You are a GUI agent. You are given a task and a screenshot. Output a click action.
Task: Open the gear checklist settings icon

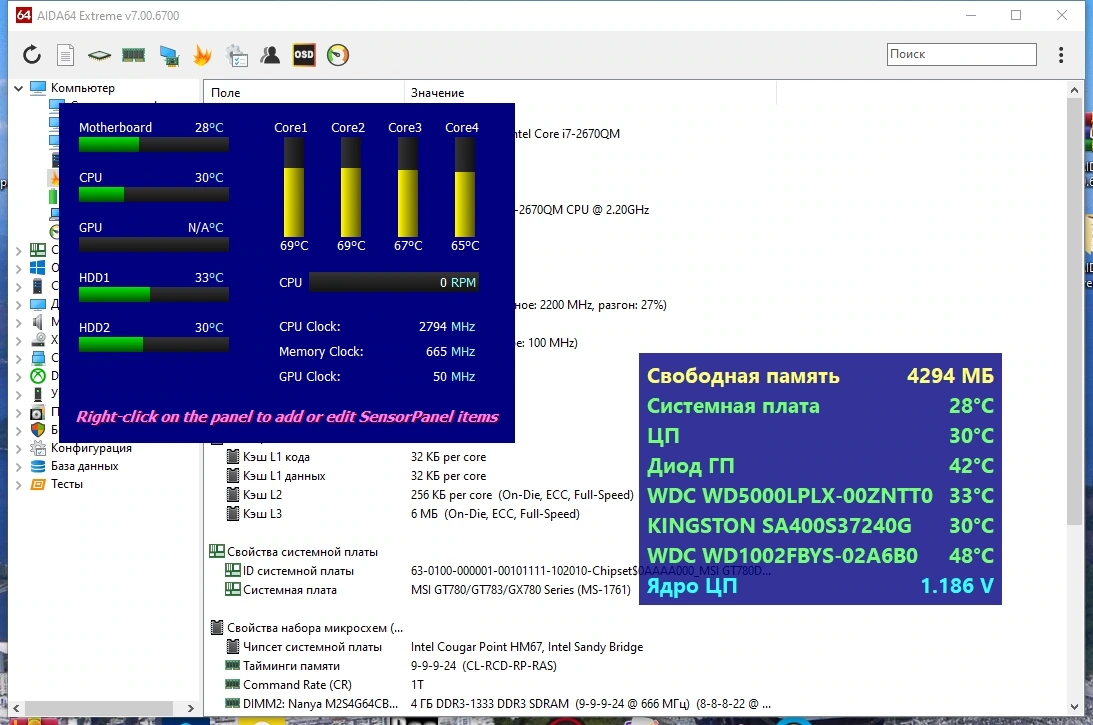237,56
